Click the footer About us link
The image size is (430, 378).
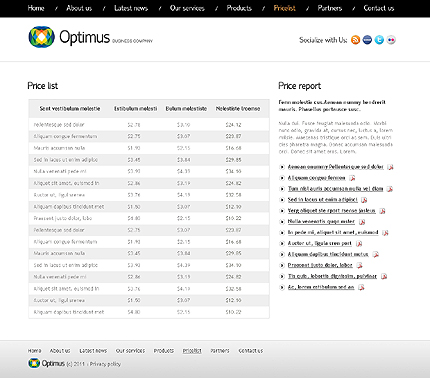(x=60, y=351)
